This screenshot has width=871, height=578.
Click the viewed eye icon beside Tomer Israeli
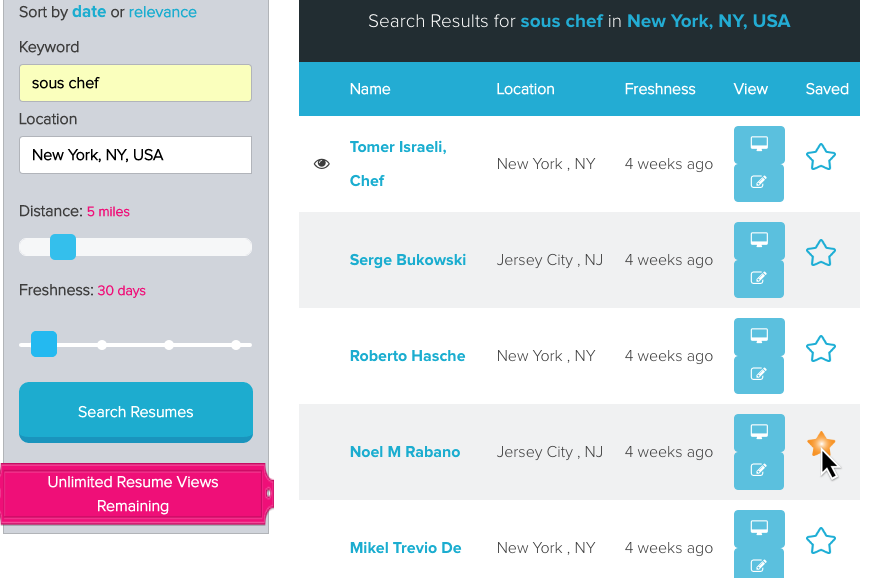tap(322, 164)
